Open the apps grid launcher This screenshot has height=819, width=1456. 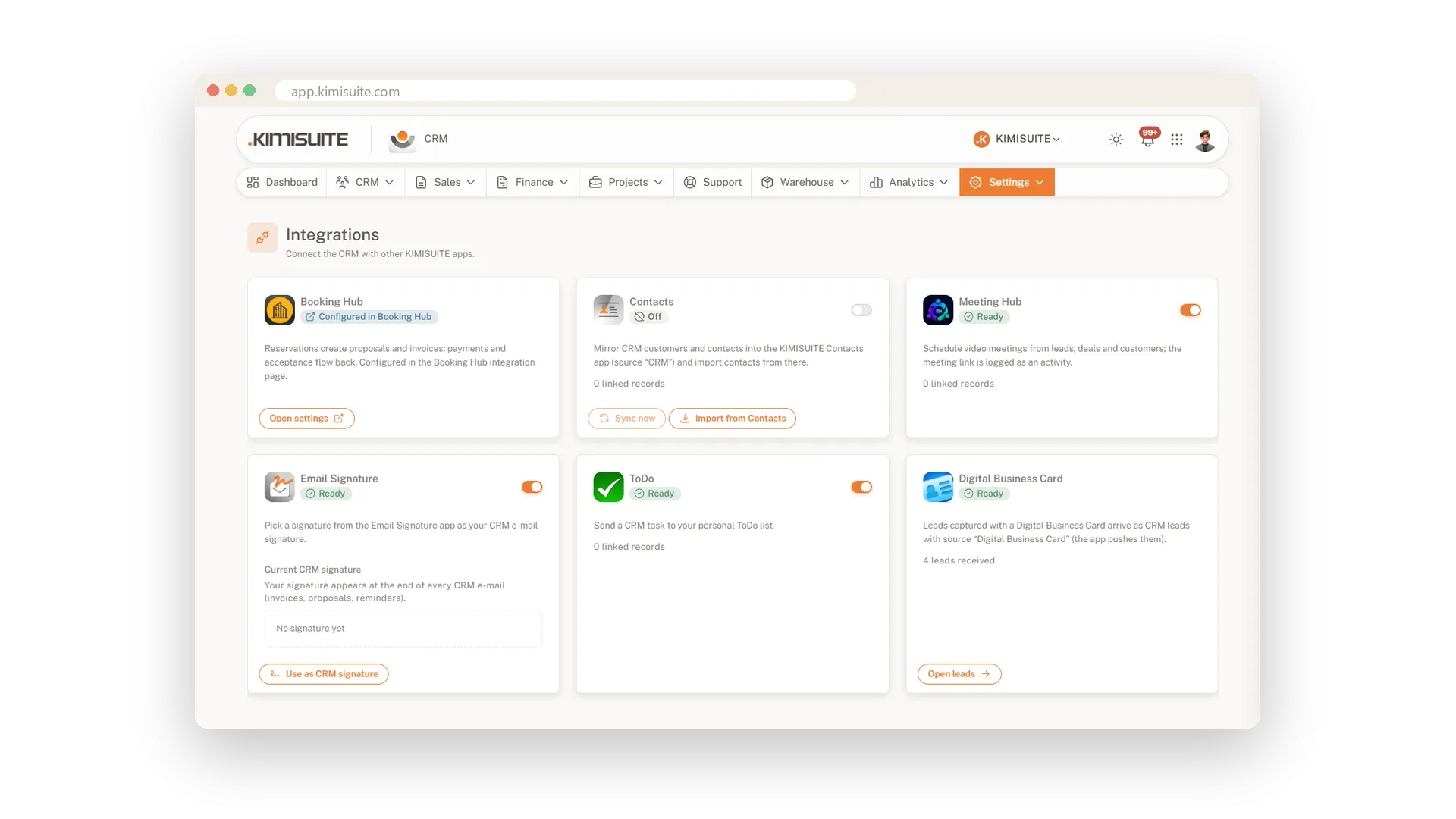[1176, 140]
